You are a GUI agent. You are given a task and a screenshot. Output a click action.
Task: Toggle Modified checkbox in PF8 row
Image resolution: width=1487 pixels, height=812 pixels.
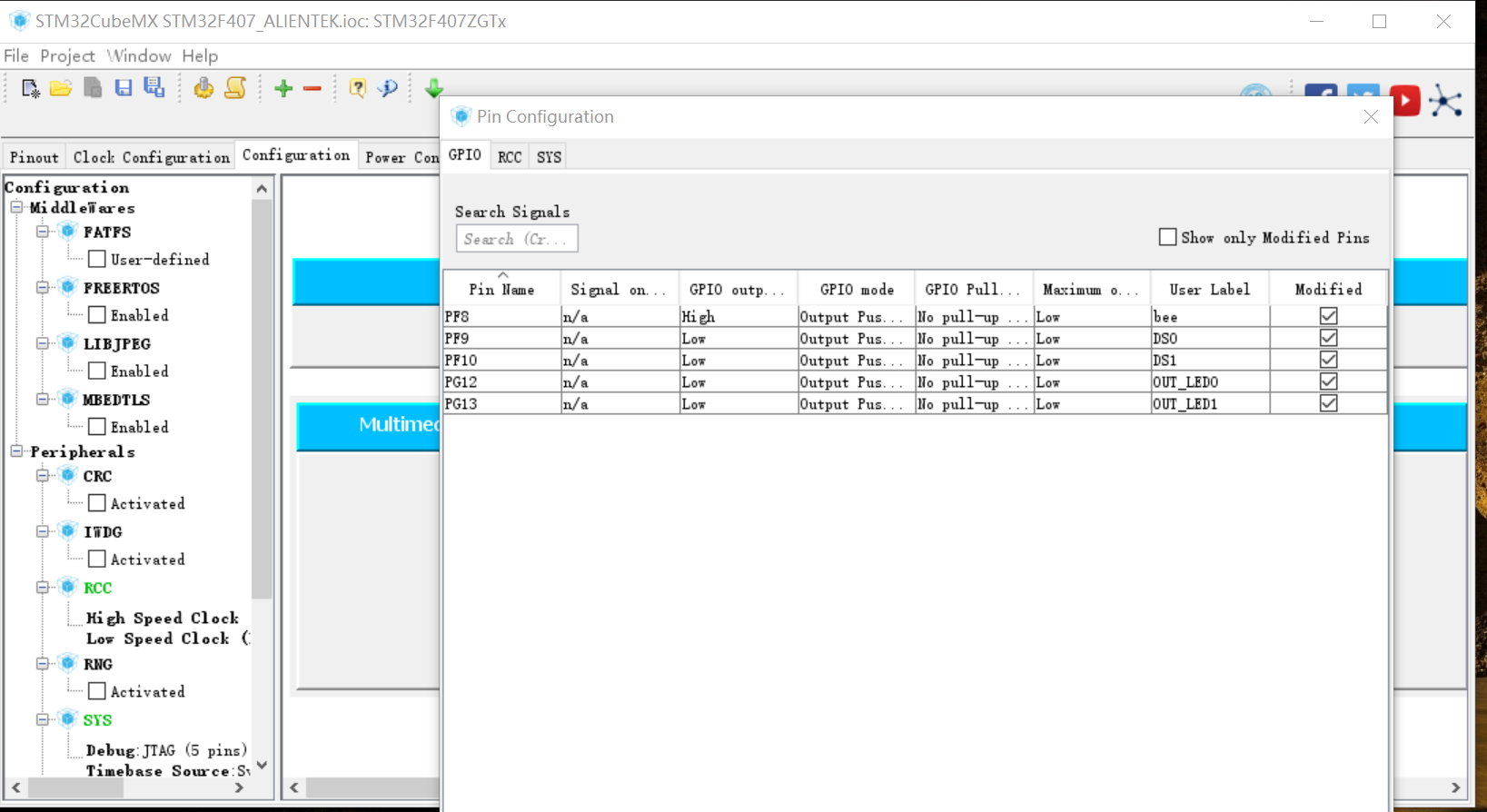(x=1328, y=316)
